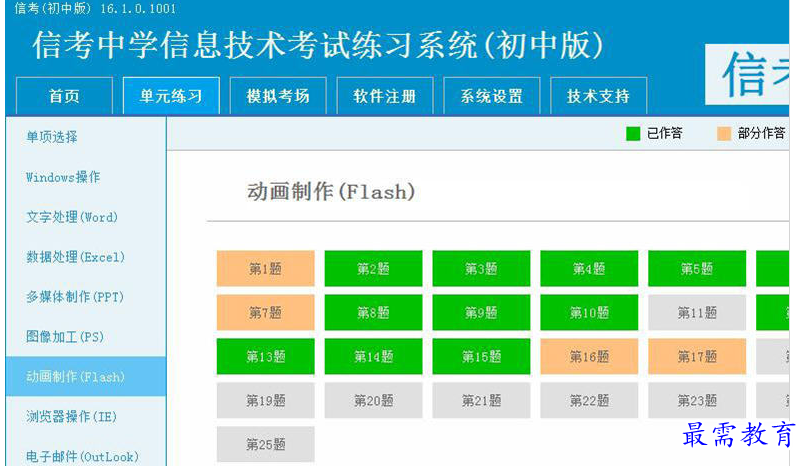Open the 系统设置 tab
The width and height of the screenshot is (804, 466).
pyautogui.click(x=492, y=96)
